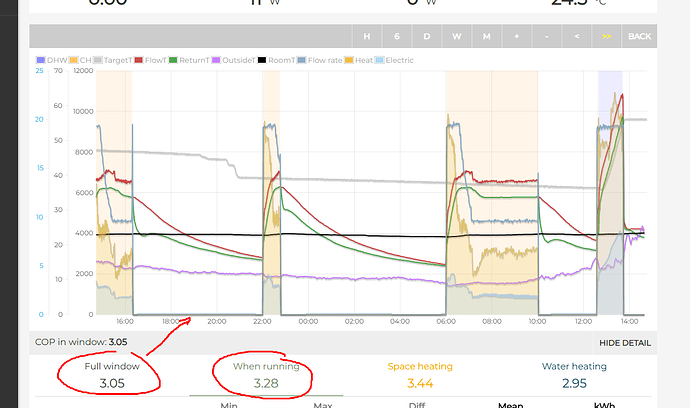Zoom out with the minus button

[547, 36]
